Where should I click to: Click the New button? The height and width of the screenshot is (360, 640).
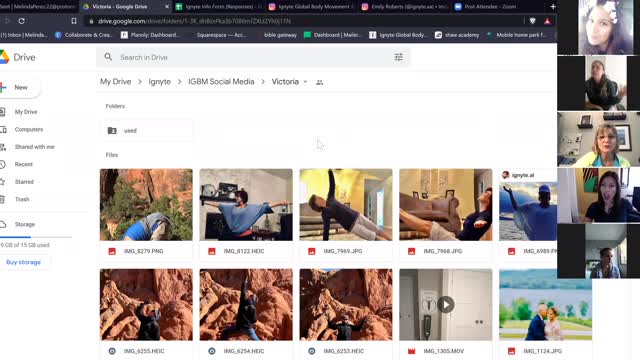point(20,87)
